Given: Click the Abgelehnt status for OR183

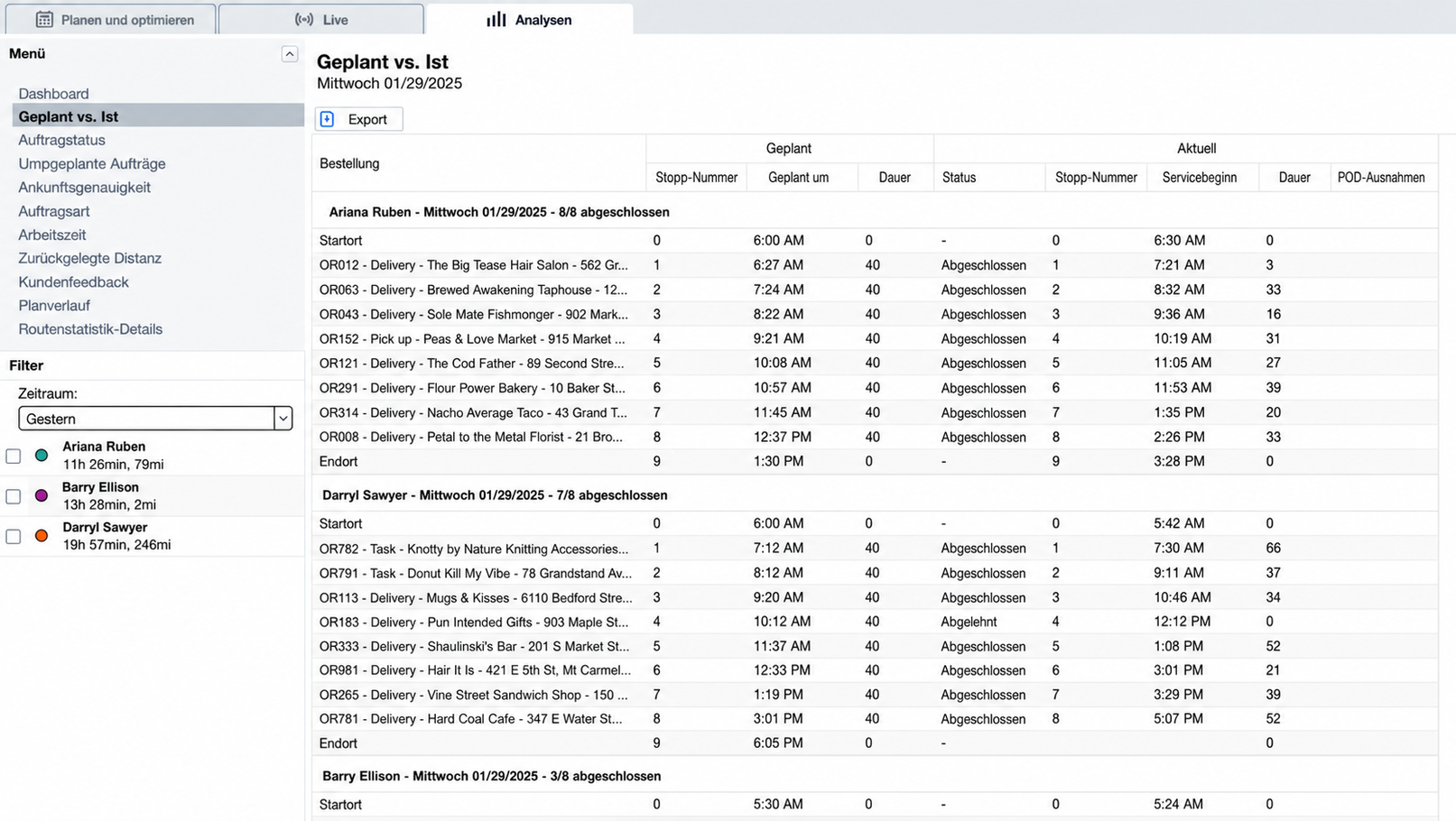Looking at the screenshot, I should pyautogui.click(x=970, y=622).
